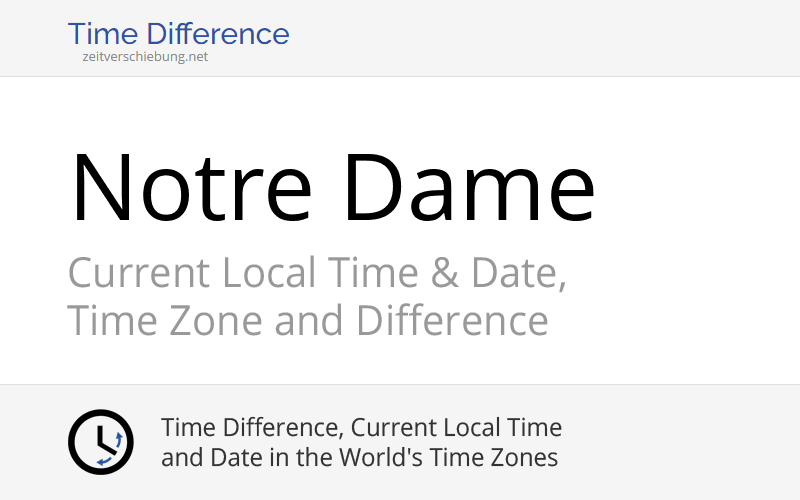The height and width of the screenshot is (500, 800).
Task: Click the Time Zone and Difference subtitle line
Action: [308, 322]
